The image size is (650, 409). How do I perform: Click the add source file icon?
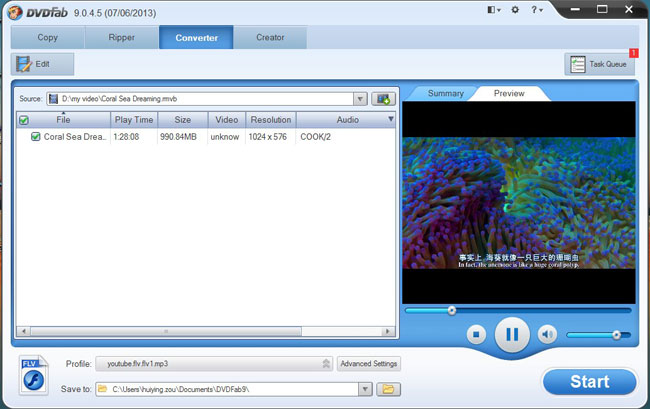pyautogui.click(x=383, y=99)
